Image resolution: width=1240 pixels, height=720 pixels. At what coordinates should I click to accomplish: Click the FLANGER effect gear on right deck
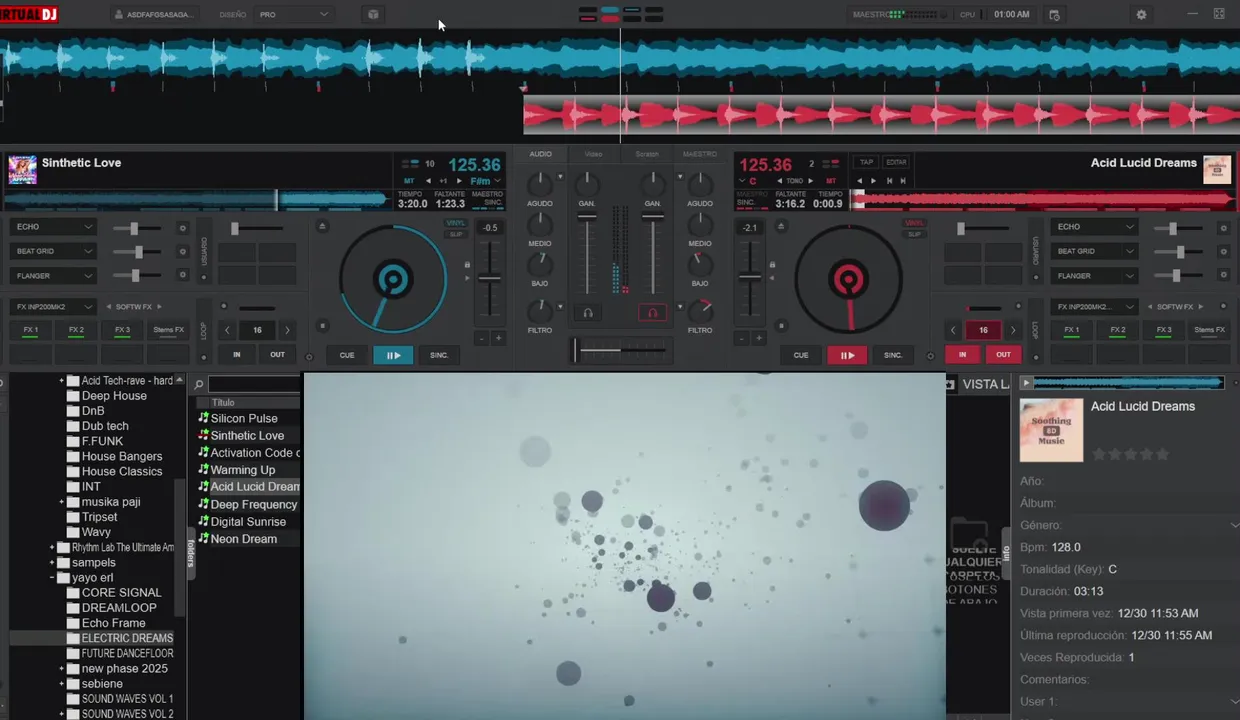point(1223,275)
